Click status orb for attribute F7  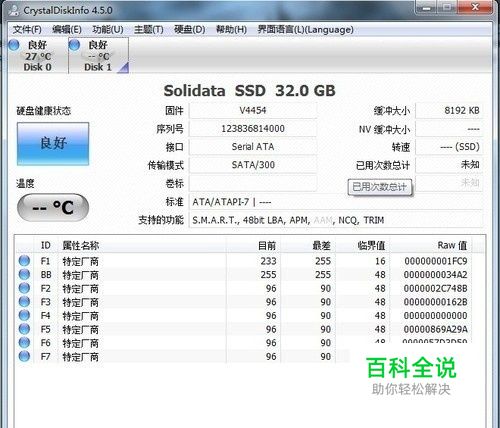pyautogui.click(x=24, y=356)
